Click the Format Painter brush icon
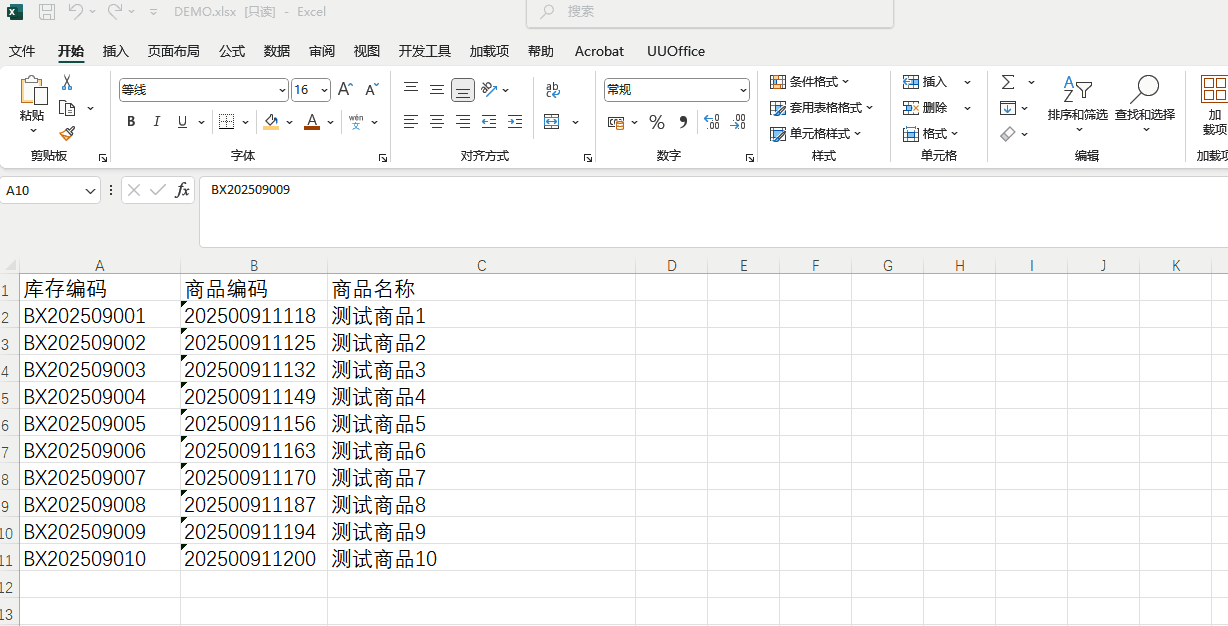The width and height of the screenshot is (1228, 626). 67,134
